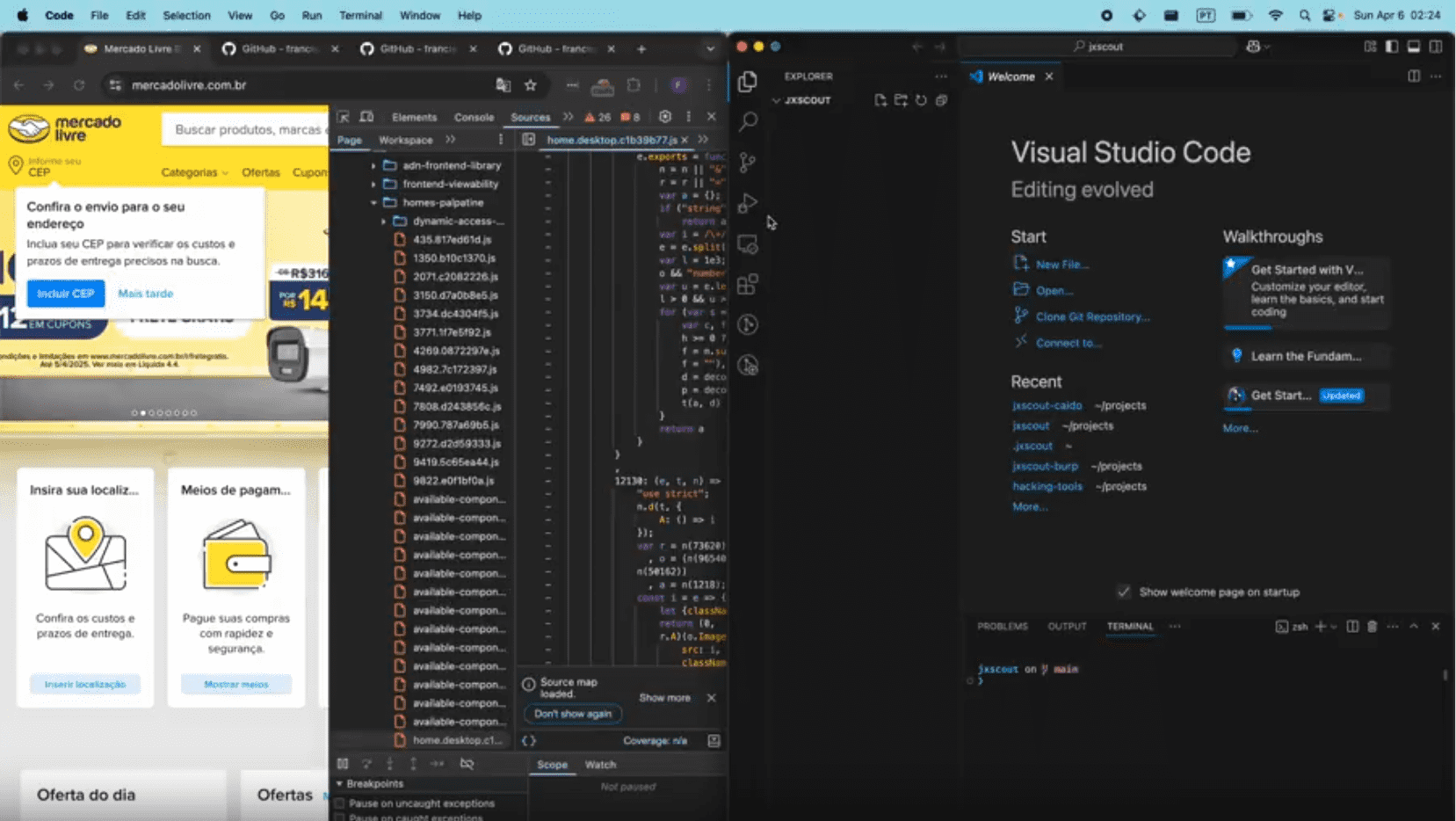The width and height of the screenshot is (1456, 821).
Task: Click pretty print braces icon in Sources
Action: (529, 741)
